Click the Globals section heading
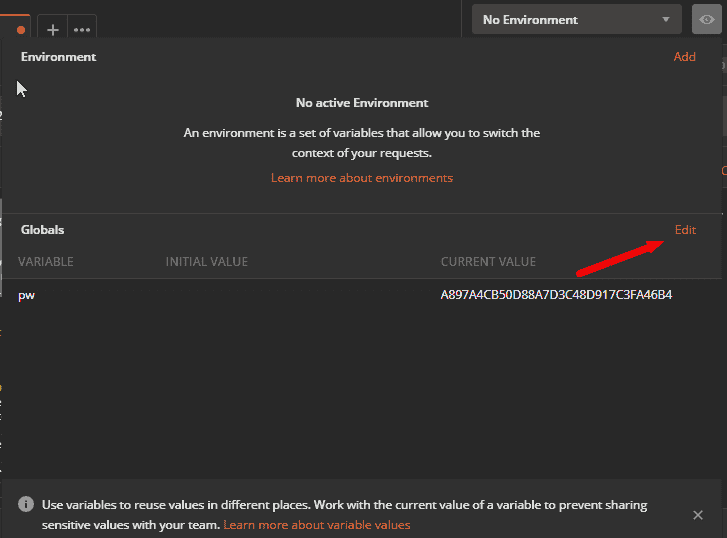The height and width of the screenshot is (538, 727). point(42,230)
